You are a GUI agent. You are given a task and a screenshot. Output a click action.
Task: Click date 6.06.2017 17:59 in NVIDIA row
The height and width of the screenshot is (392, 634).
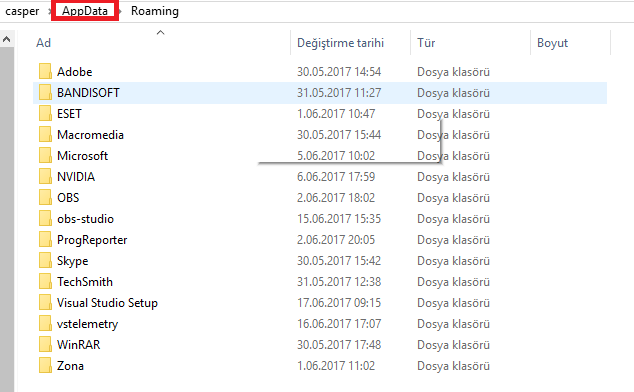click(x=336, y=177)
